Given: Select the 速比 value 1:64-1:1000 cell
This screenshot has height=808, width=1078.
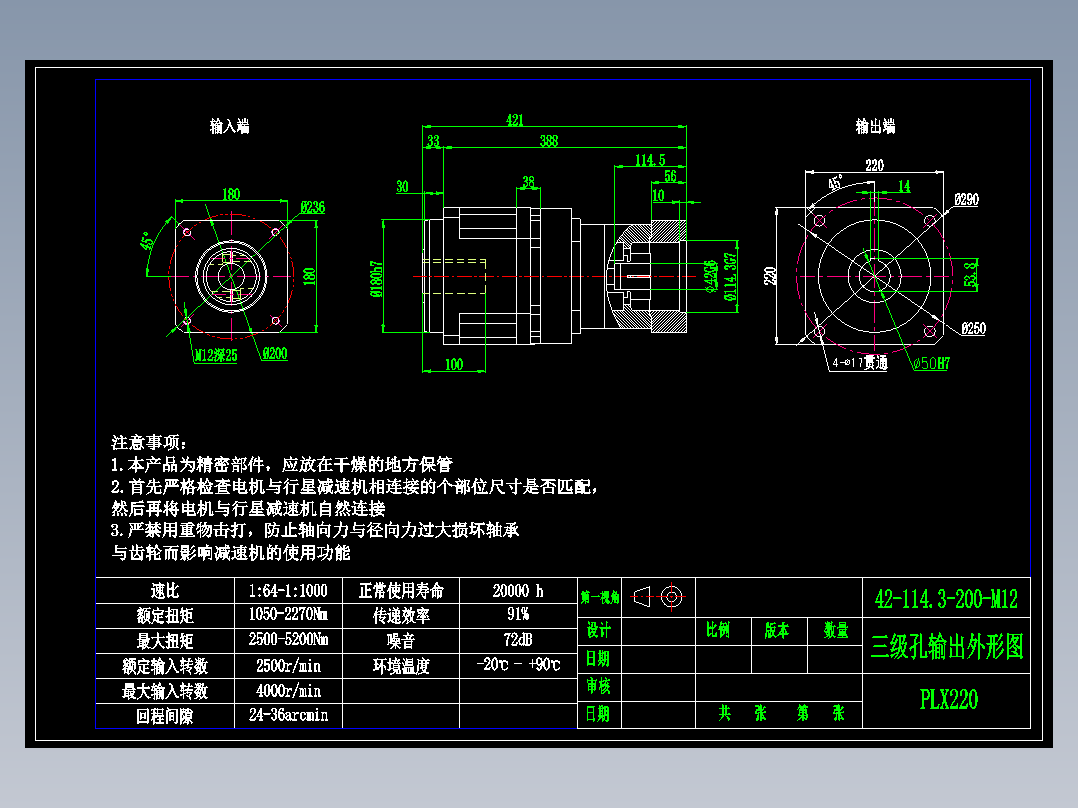Looking at the screenshot, I should (287, 591).
